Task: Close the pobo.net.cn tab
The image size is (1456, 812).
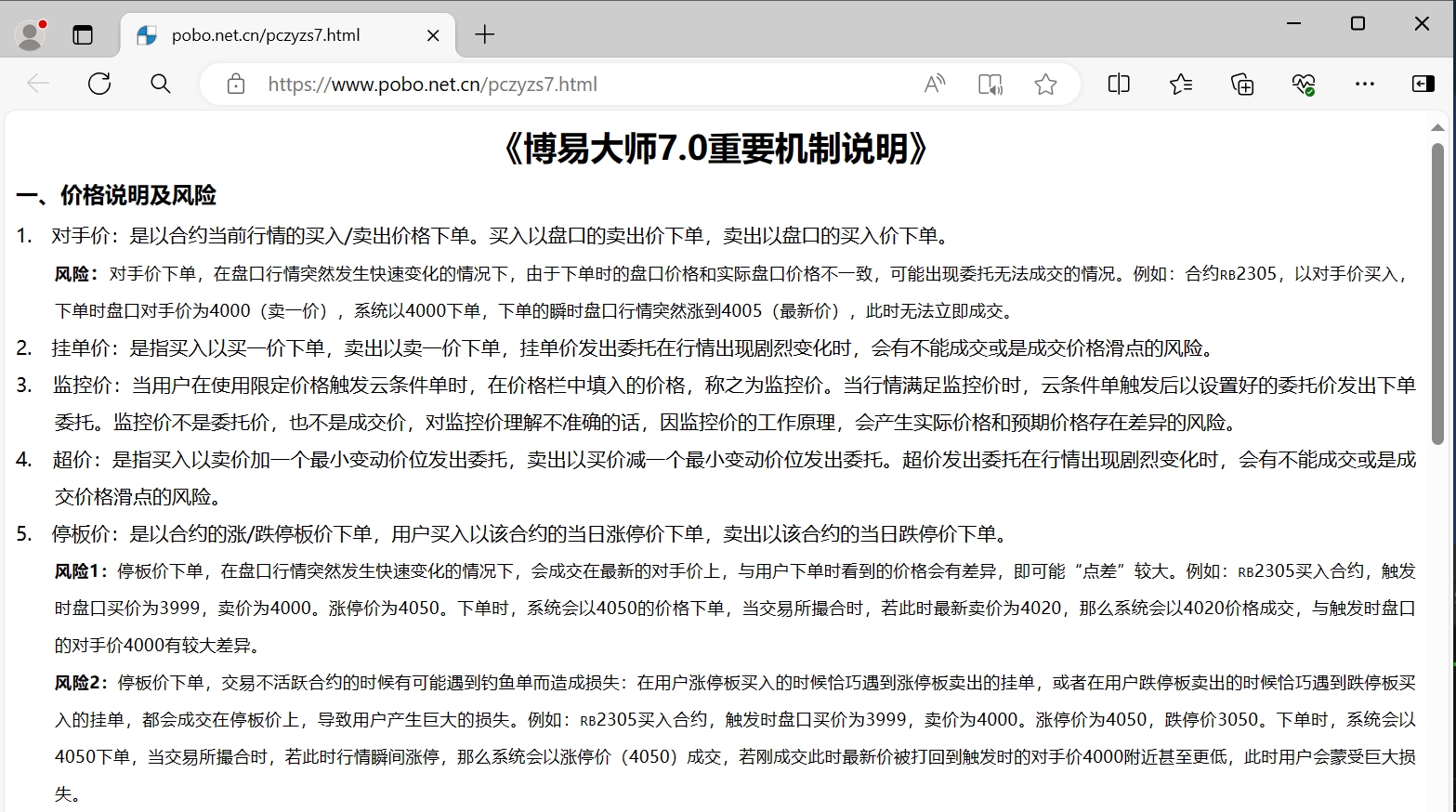Action: pyautogui.click(x=433, y=35)
